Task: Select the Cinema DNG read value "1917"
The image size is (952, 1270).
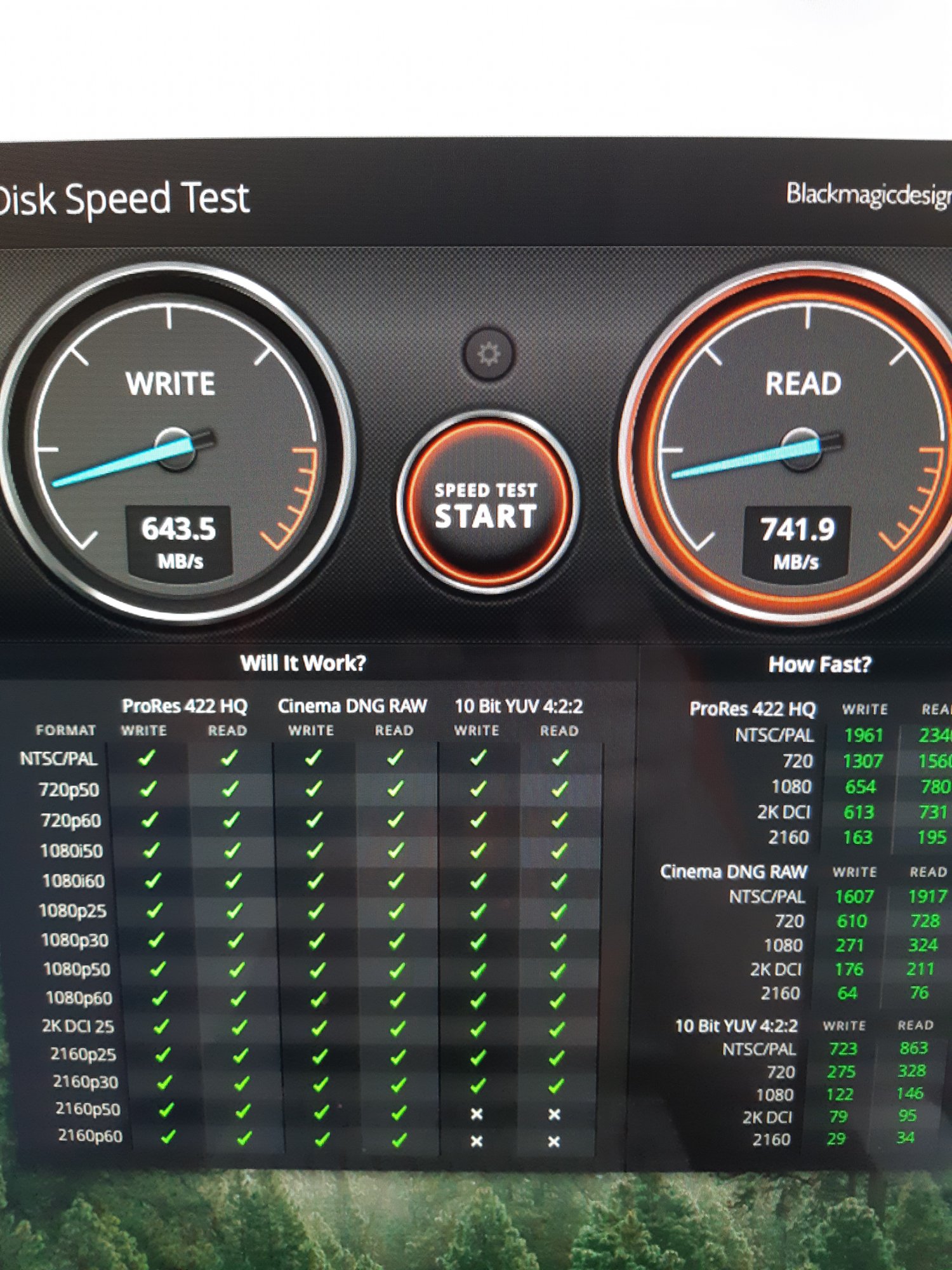Action: coord(927,897)
